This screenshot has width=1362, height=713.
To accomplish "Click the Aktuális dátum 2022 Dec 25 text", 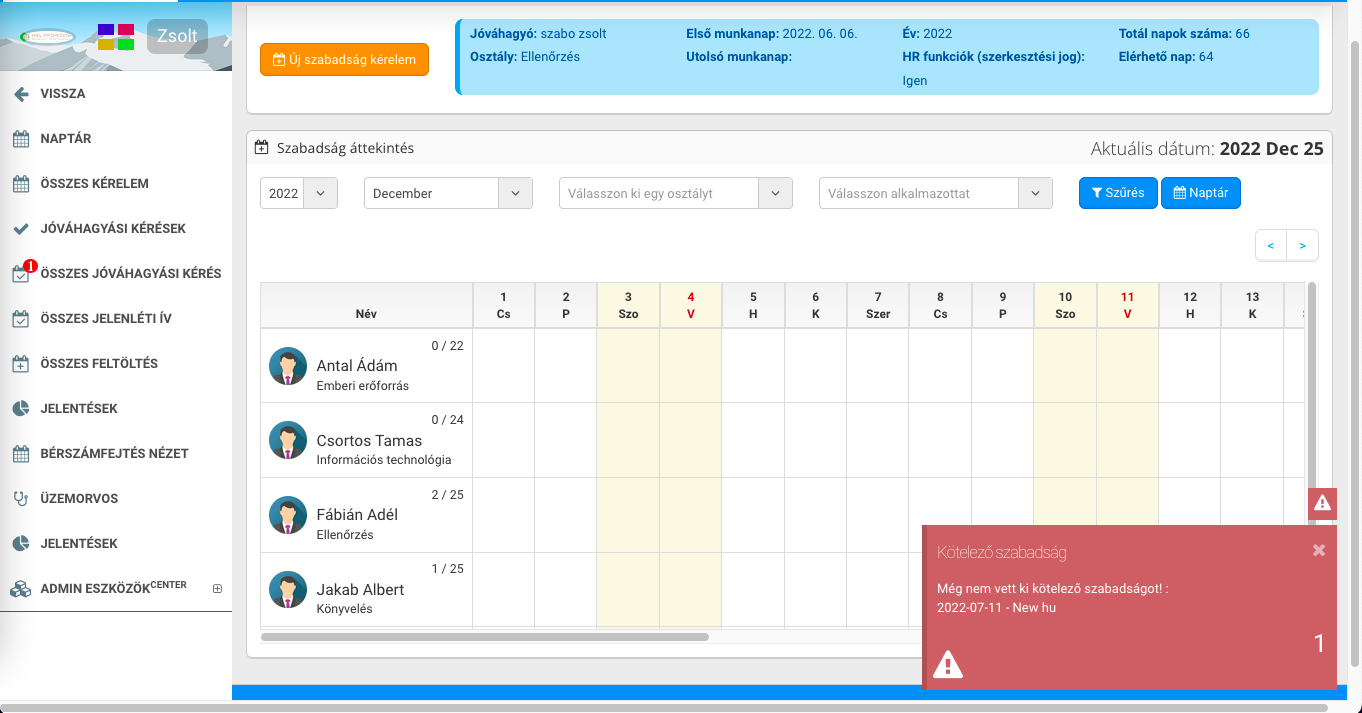I will (x=1207, y=149).
